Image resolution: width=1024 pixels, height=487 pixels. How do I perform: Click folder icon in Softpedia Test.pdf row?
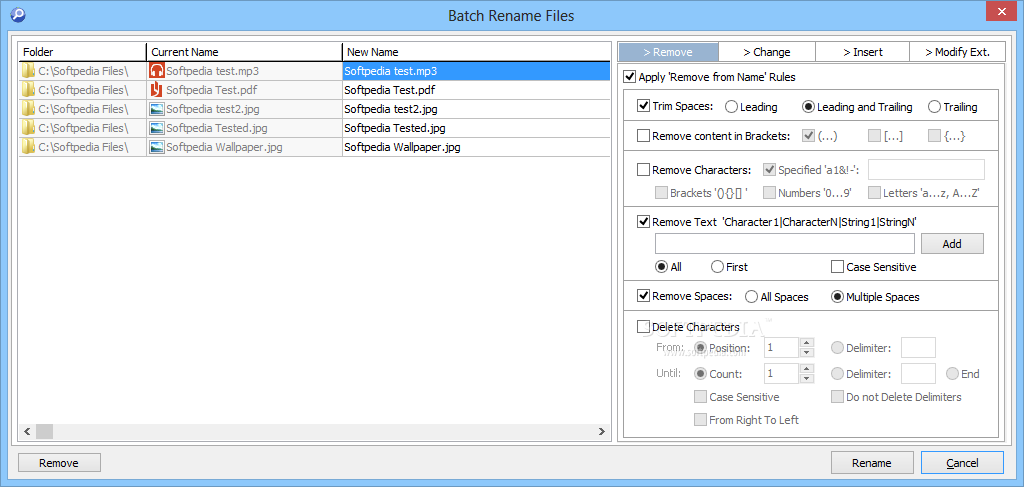click(28, 90)
